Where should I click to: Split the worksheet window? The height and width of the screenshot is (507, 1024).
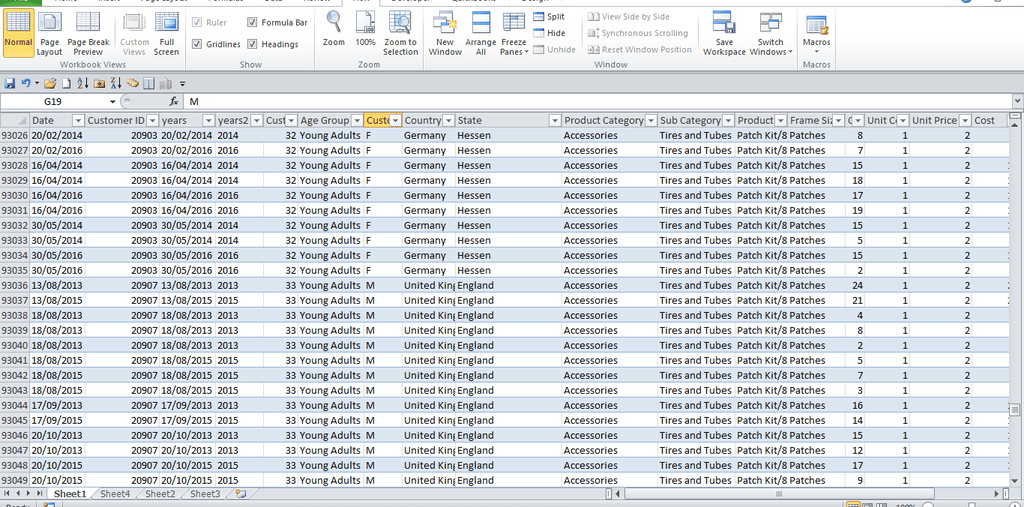(x=549, y=16)
